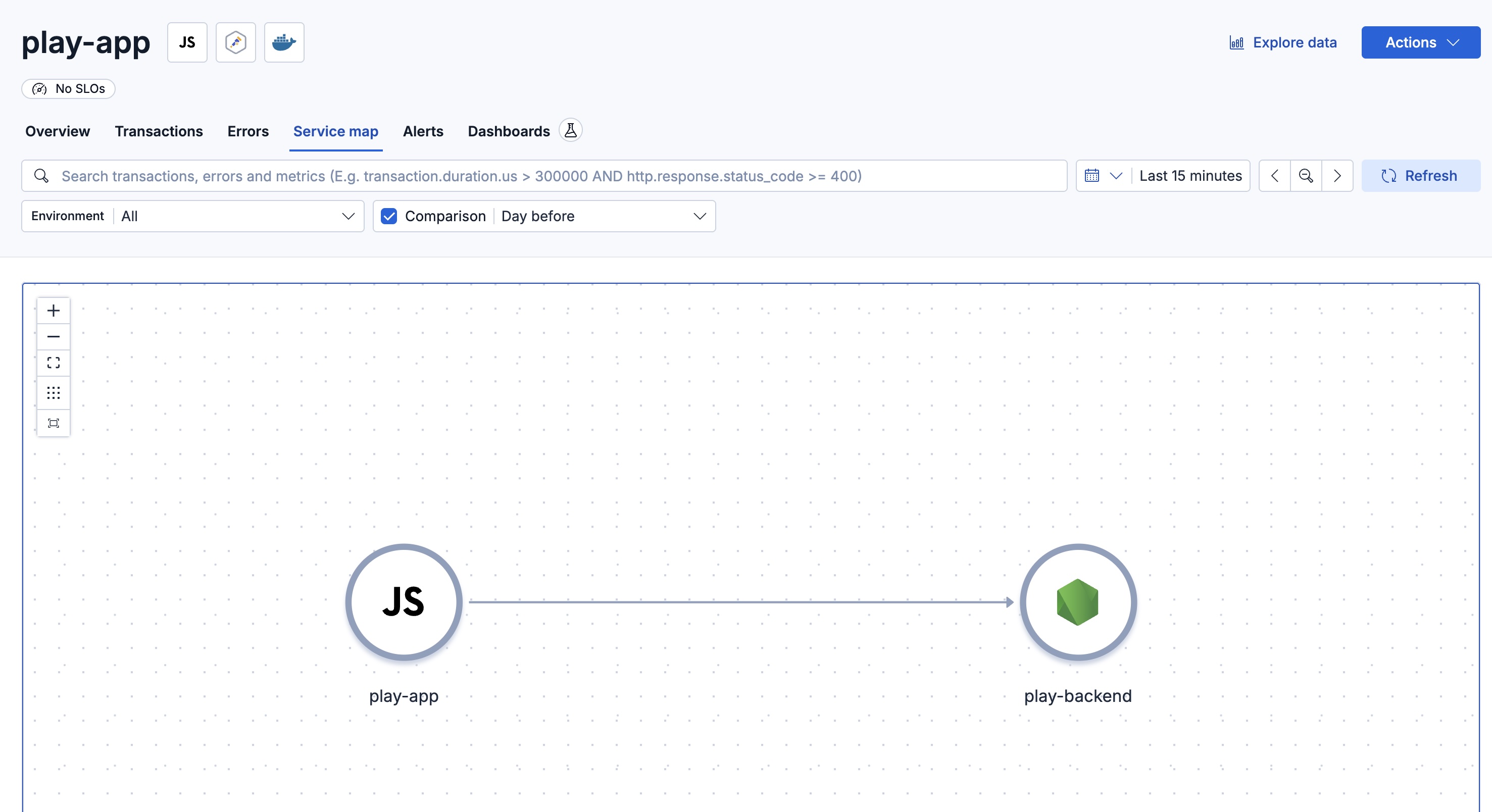Click the zoom out time range icon
Image resolution: width=1492 pixels, height=812 pixels.
click(1306, 176)
